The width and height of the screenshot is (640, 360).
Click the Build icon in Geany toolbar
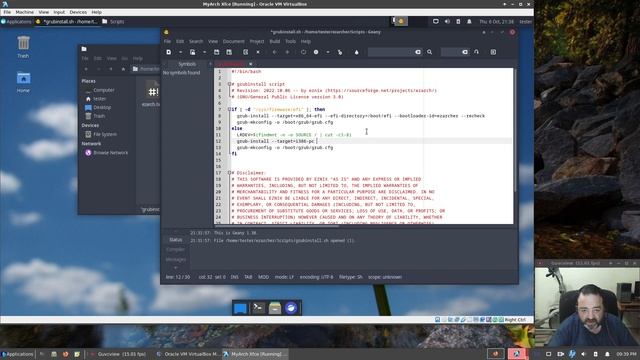[316, 52]
